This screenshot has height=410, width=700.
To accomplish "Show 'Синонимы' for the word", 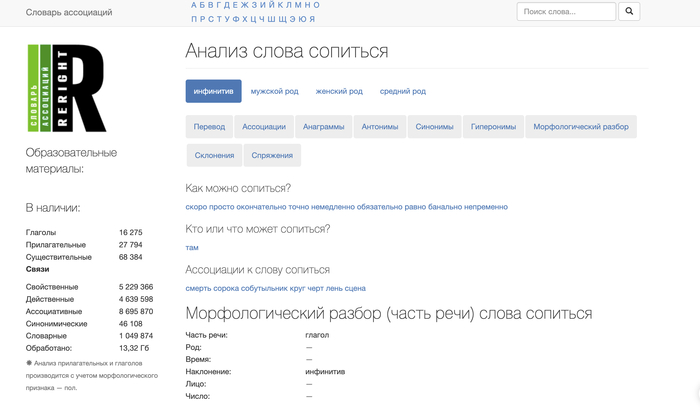I will pyautogui.click(x=434, y=127).
